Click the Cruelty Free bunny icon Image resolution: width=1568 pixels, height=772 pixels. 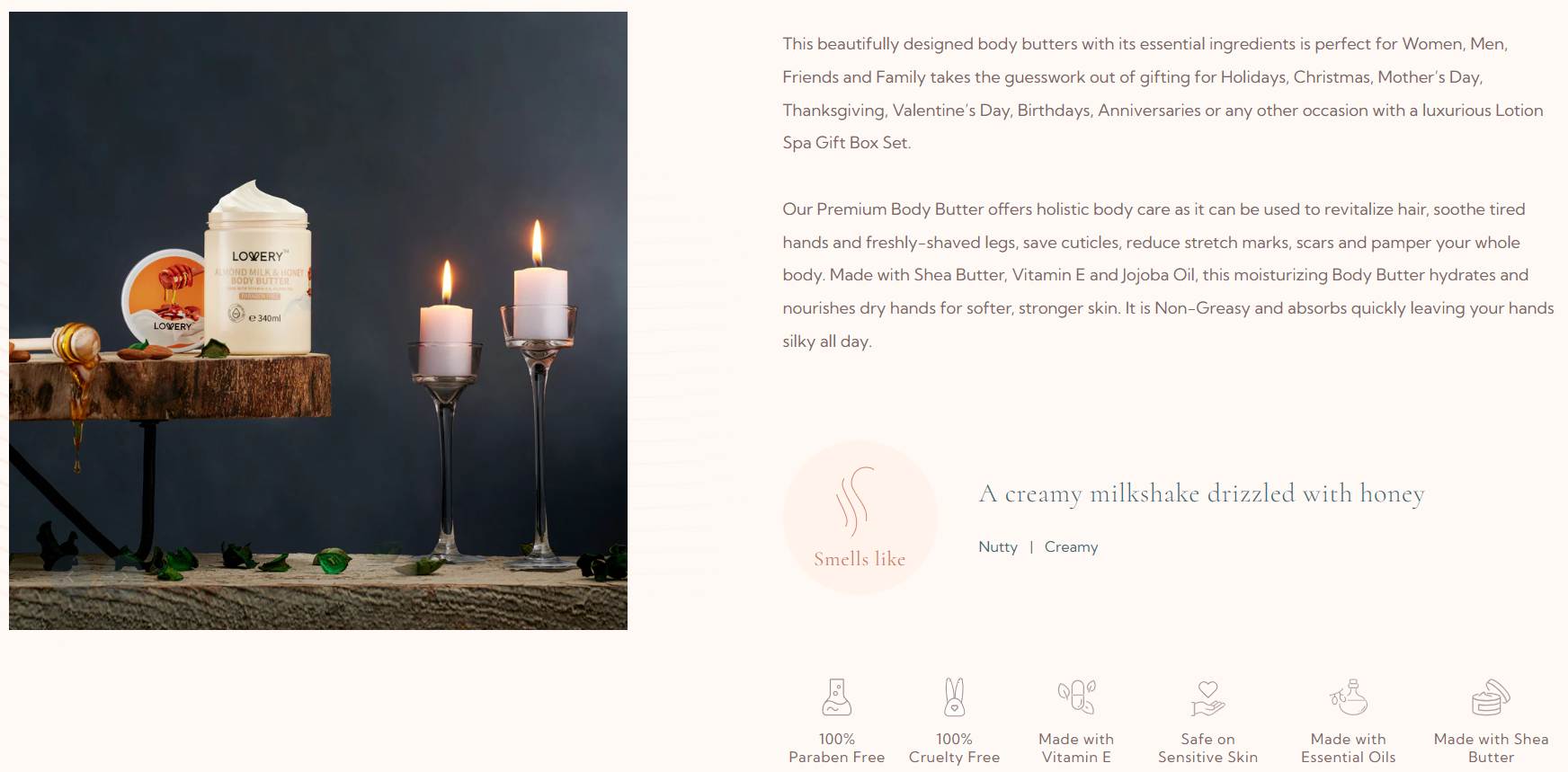[954, 697]
